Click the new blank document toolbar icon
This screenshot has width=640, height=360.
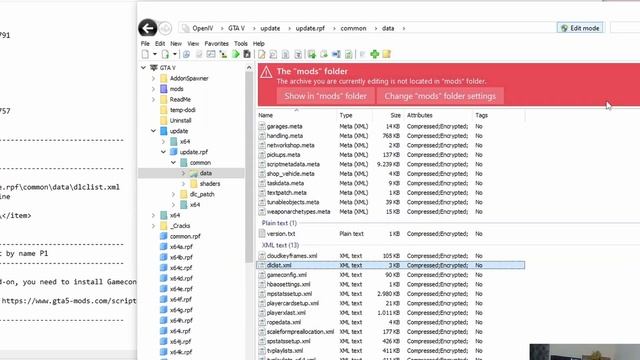click(145, 54)
